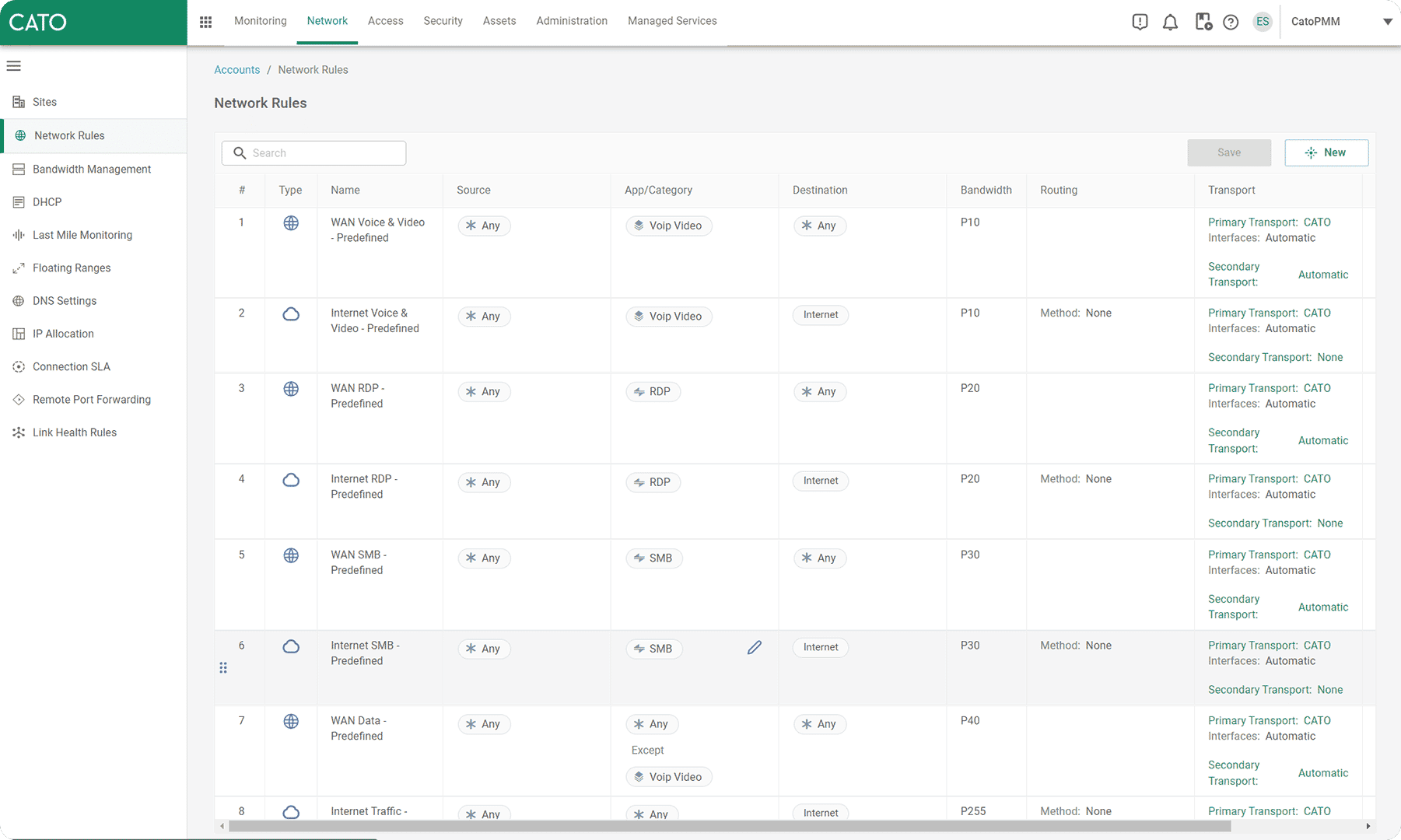1401x840 pixels.
Task: Select Last Mile Monitoring
Action: (82, 234)
